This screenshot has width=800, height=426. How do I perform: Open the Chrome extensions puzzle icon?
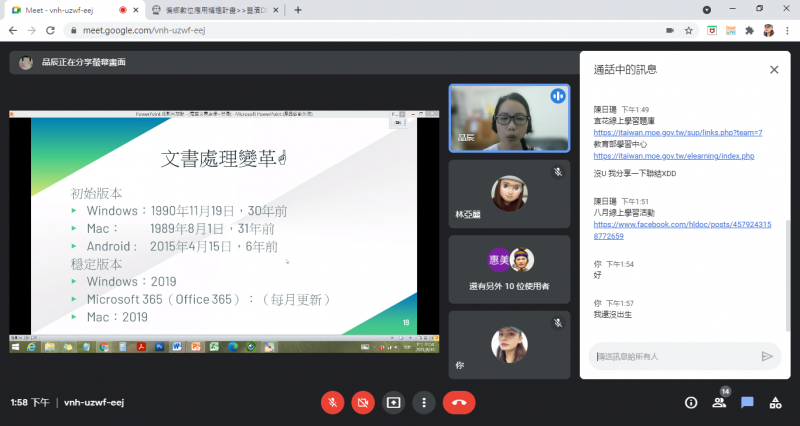(x=749, y=30)
